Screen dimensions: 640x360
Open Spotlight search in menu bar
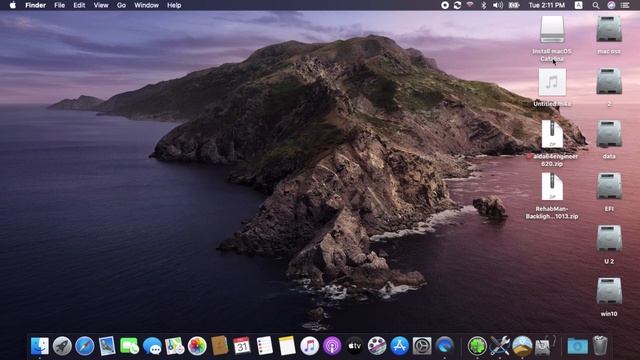coord(596,5)
